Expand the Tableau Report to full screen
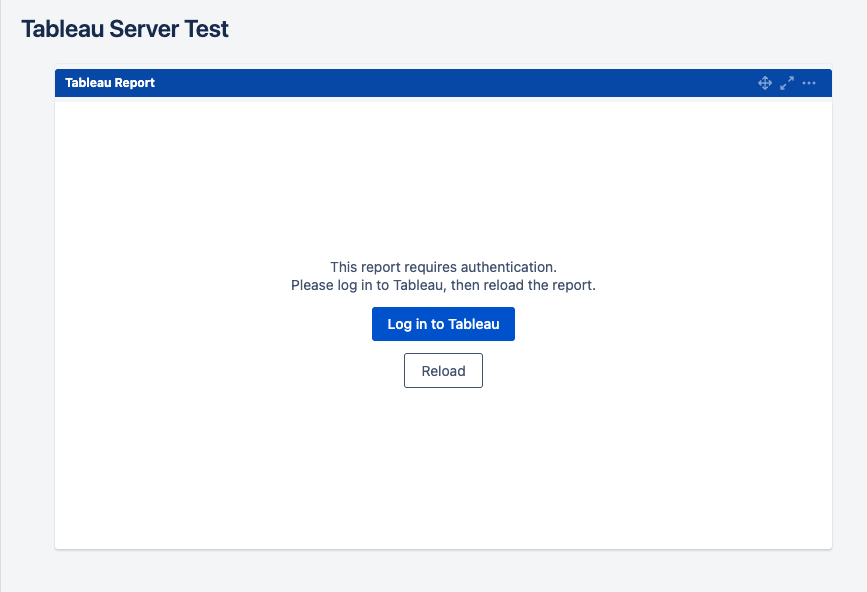867x592 pixels. 787,83
